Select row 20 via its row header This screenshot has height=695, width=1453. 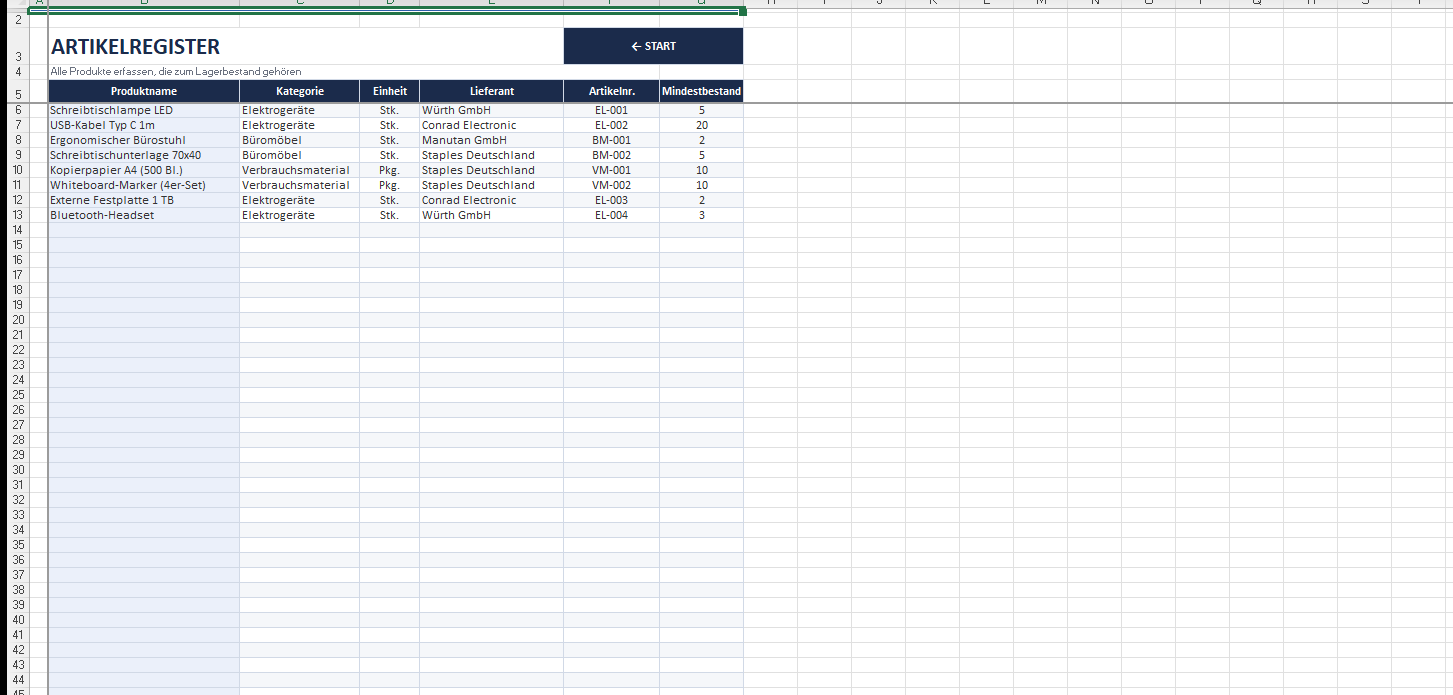point(18,320)
